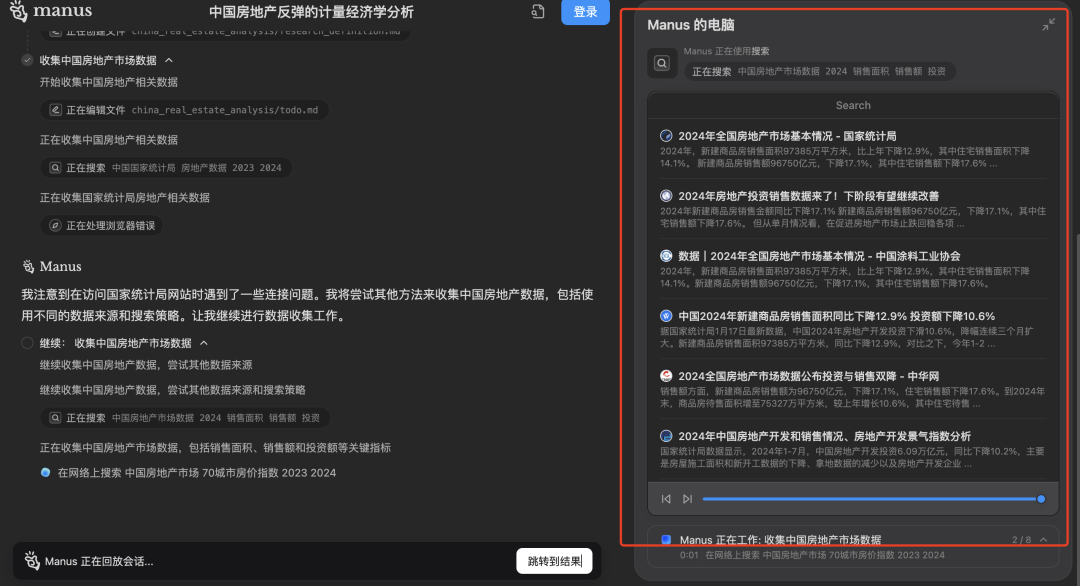The height and width of the screenshot is (586, 1080).
Task: Skip to previous replay step
Action: 666,499
